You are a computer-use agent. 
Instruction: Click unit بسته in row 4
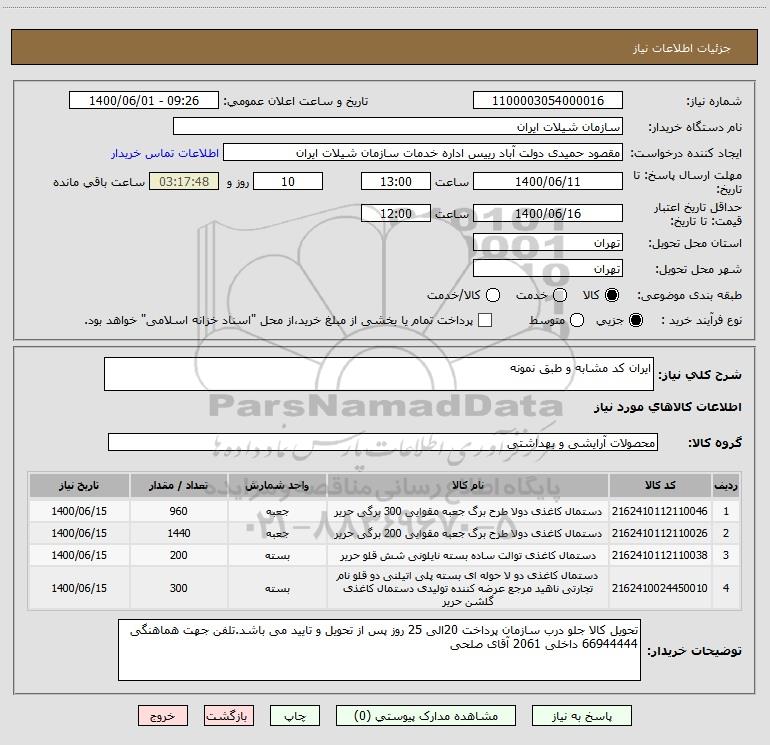point(277,588)
